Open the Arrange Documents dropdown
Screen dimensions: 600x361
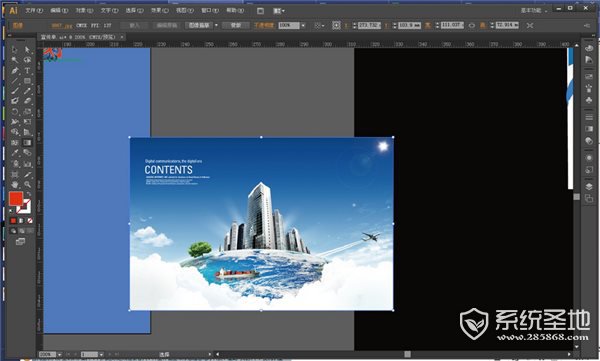(279, 11)
